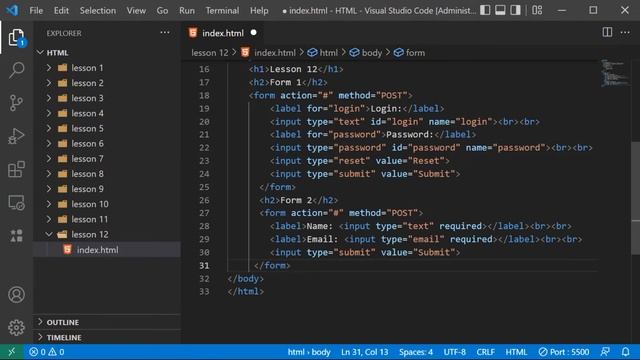Open the errors and warnings count
This screenshot has height=360, width=640.
click(47, 352)
